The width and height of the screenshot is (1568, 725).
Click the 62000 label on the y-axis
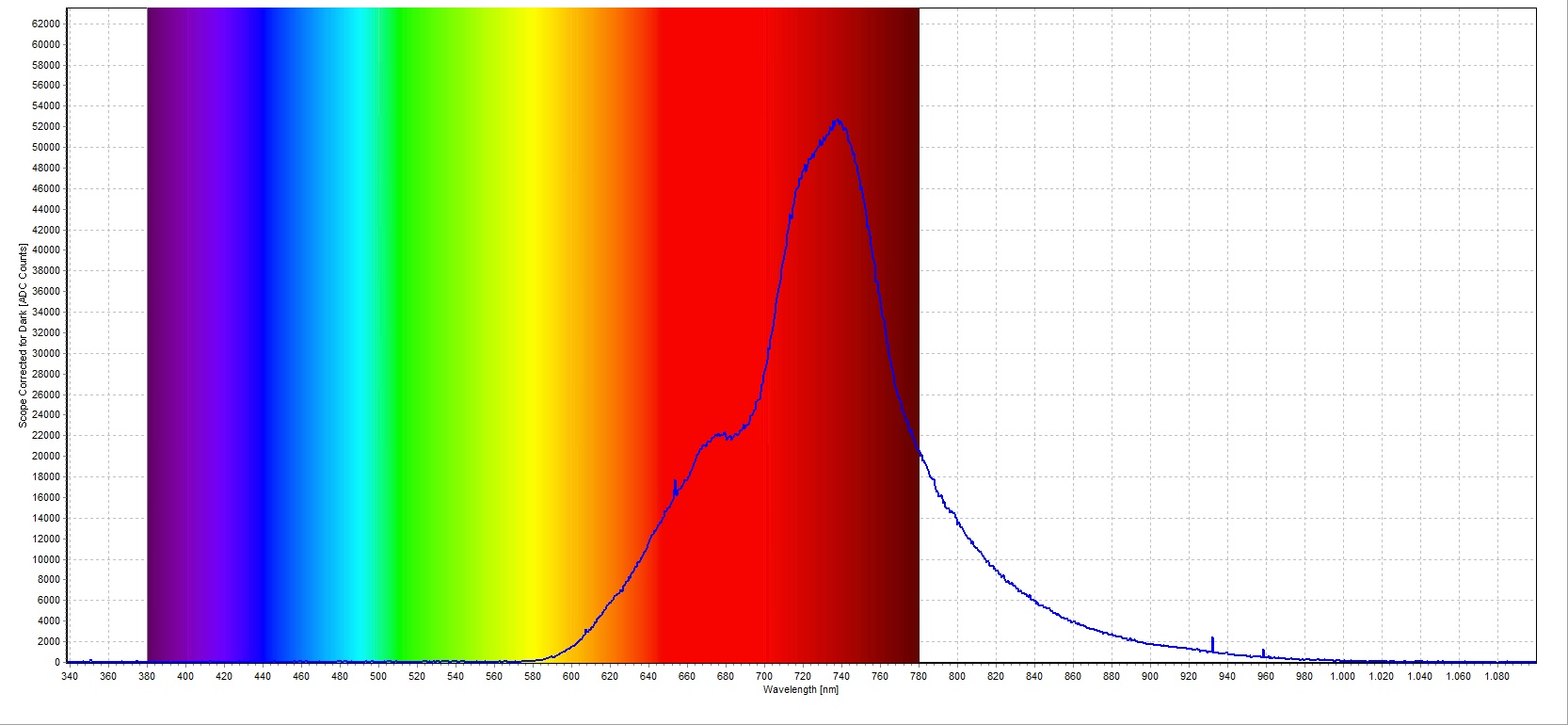pos(45,24)
